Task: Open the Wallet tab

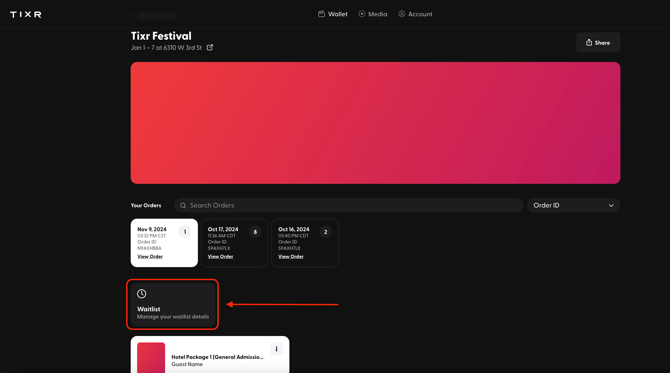Action: [332, 14]
